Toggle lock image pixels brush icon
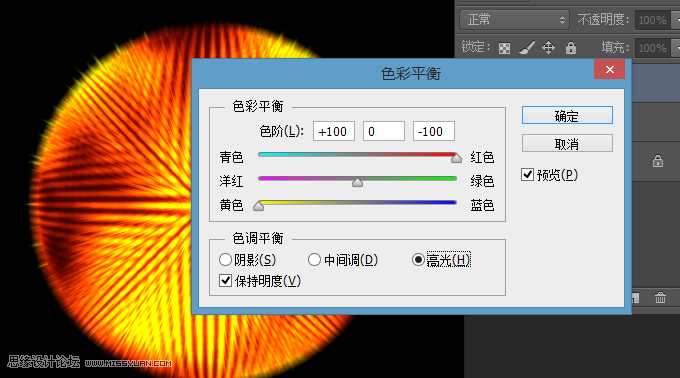680x378 pixels. pyautogui.click(x=526, y=47)
